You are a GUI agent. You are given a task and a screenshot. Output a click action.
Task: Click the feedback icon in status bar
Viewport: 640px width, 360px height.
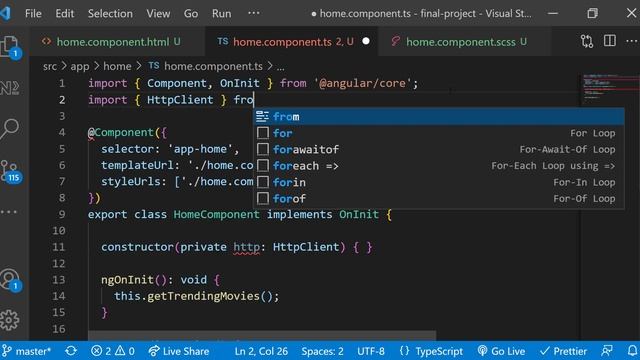pos(607,351)
